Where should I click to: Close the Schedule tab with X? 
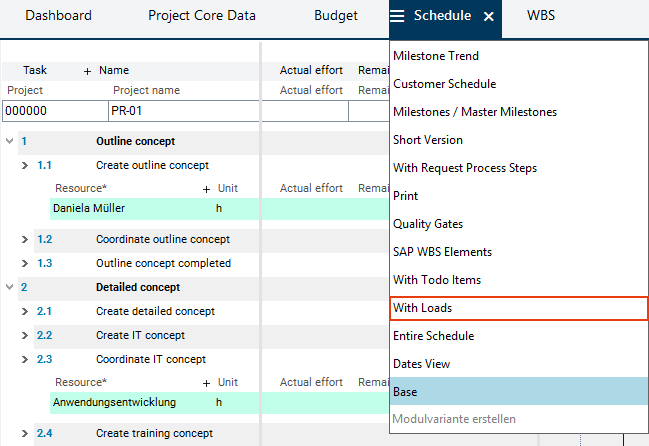coord(488,17)
